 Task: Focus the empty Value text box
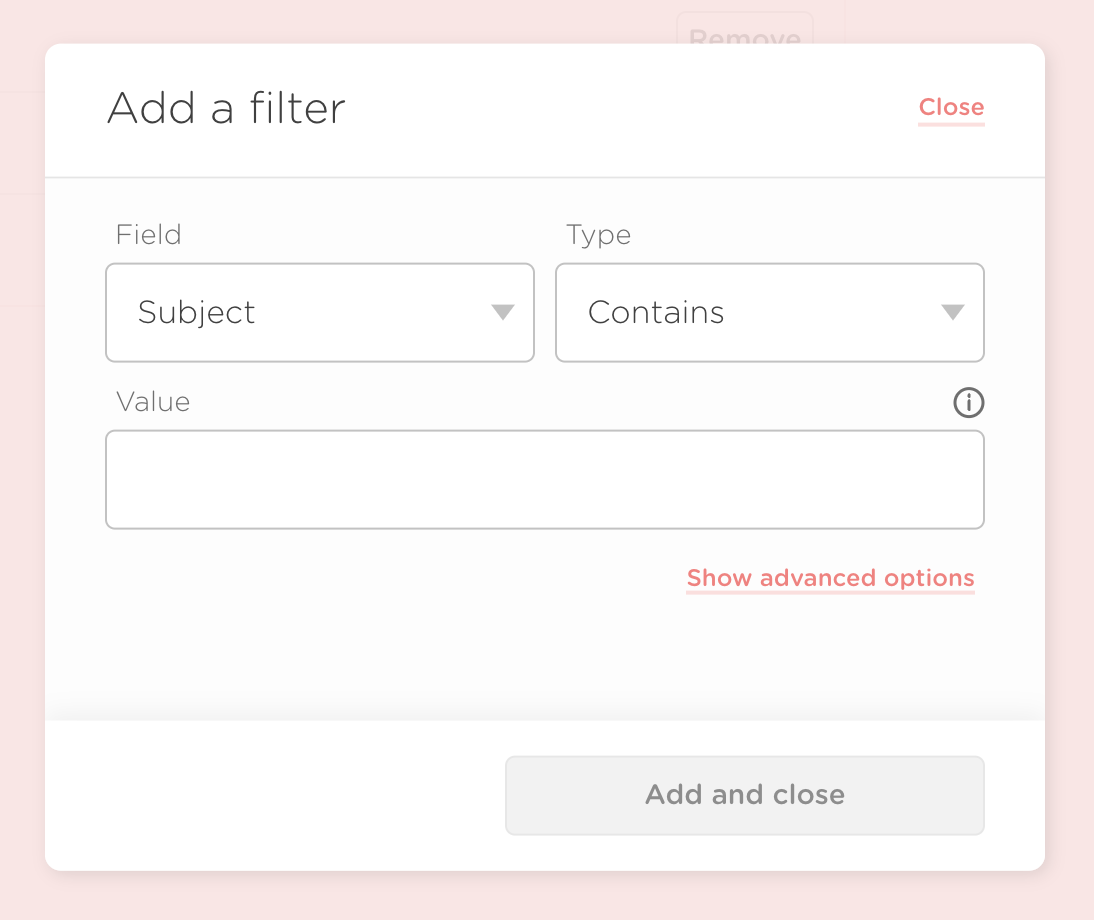pyautogui.click(x=544, y=480)
